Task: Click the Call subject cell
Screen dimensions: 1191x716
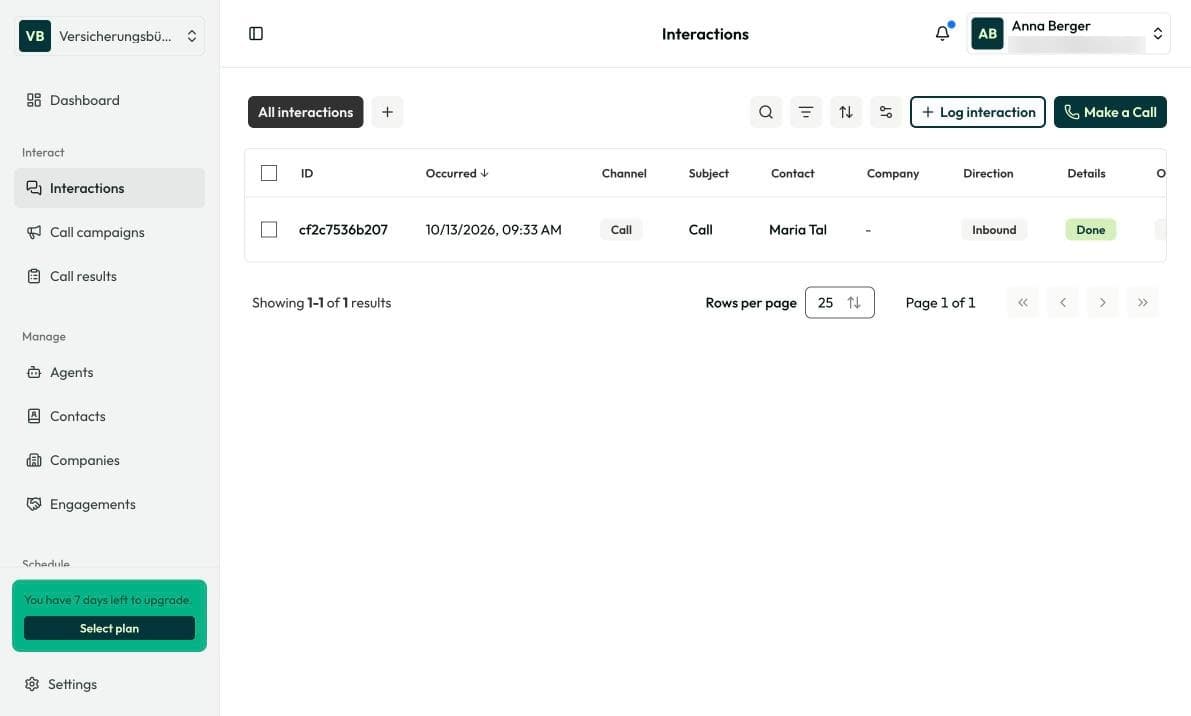Action: pos(700,229)
